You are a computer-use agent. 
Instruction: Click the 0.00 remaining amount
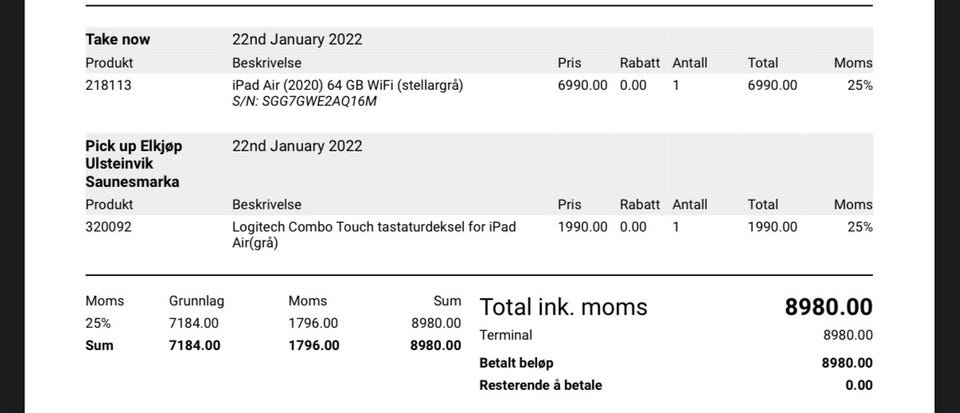858,385
